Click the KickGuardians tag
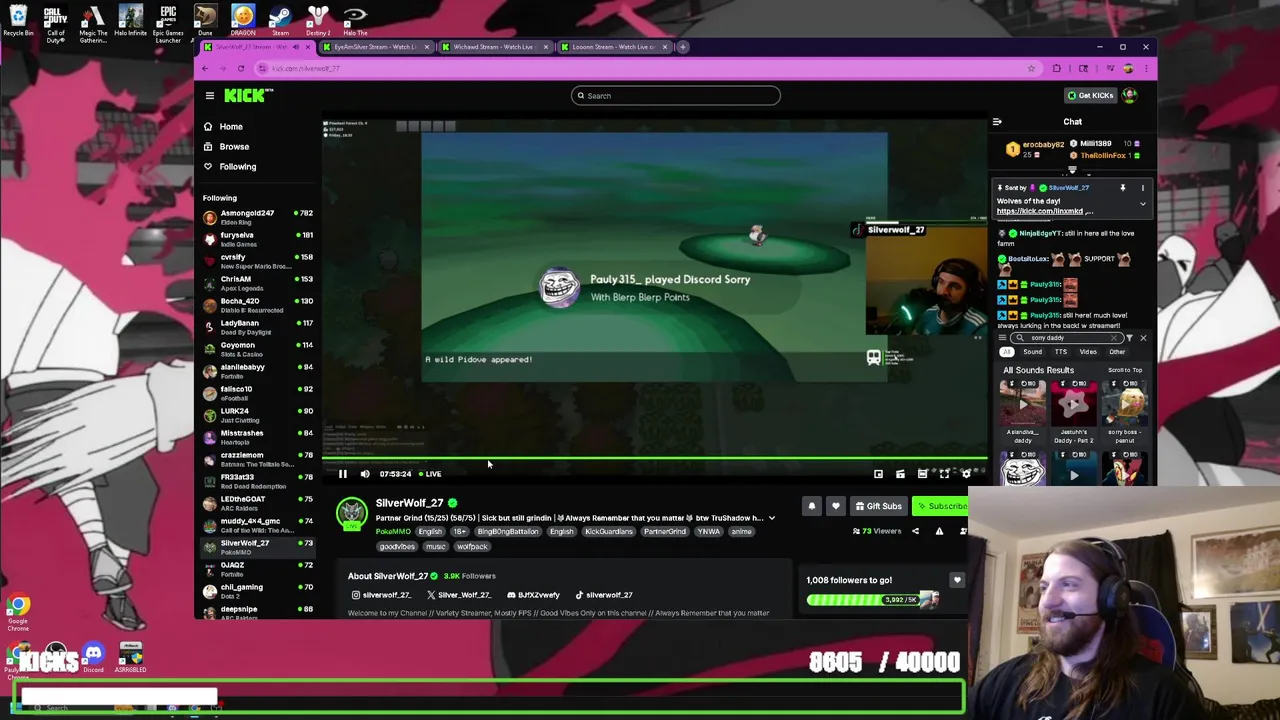Image resolution: width=1280 pixels, height=720 pixels. 608,532
